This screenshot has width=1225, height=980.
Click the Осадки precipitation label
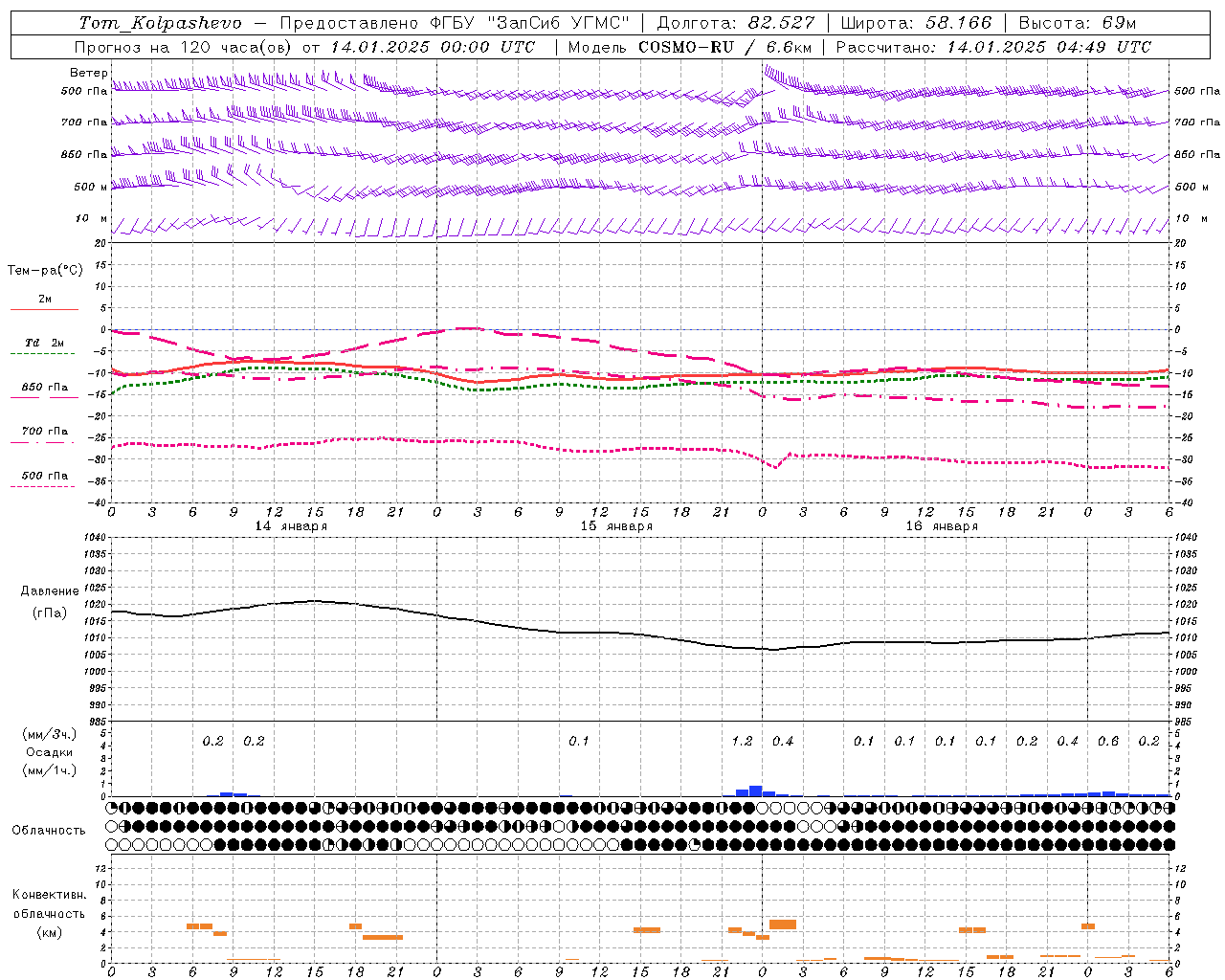[50, 752]
